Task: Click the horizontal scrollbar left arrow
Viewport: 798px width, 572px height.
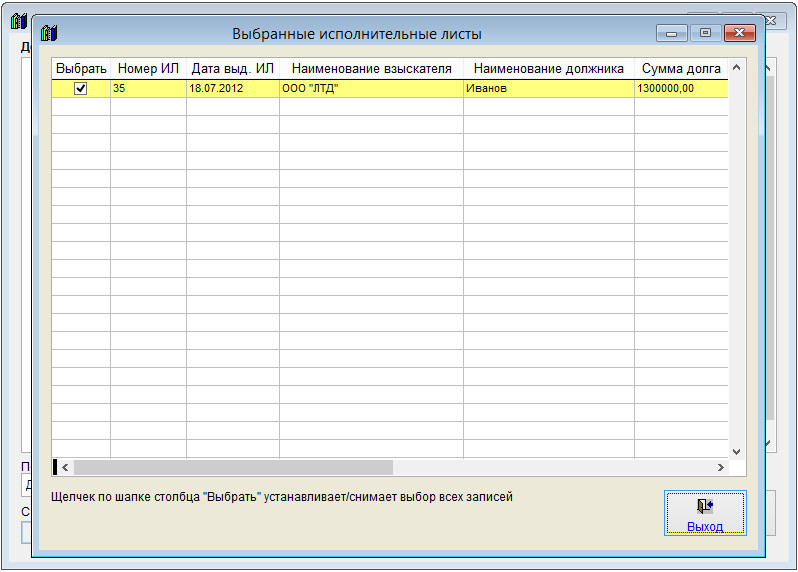Action: [65, 467]
